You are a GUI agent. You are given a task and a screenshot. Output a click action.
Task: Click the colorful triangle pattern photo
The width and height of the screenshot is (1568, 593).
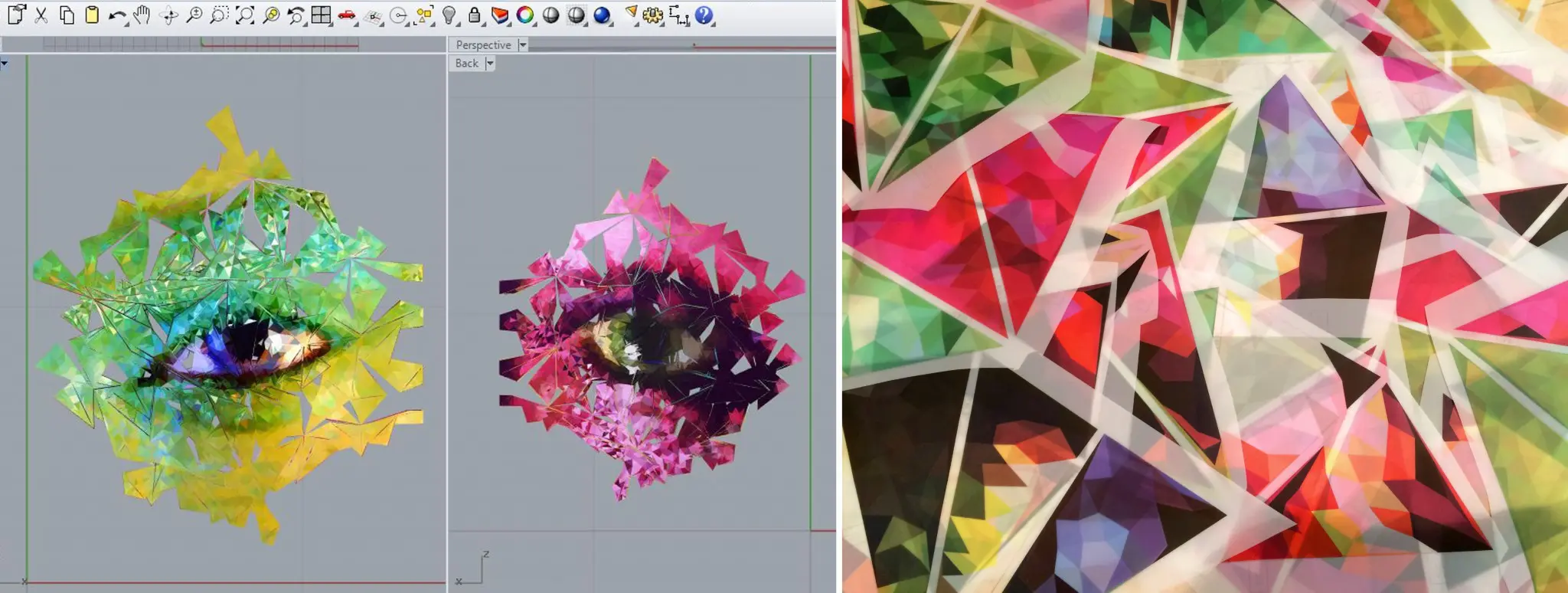click(1205, 296)
